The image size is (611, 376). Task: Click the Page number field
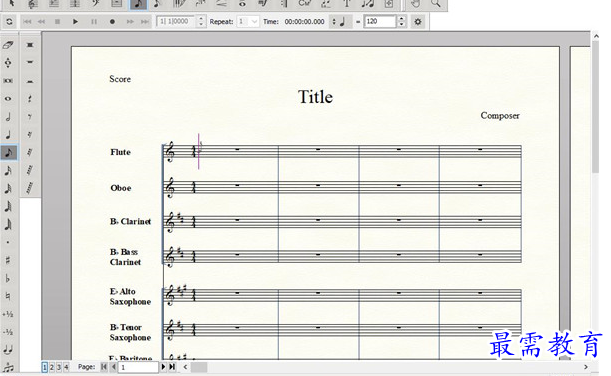point(138,367)
